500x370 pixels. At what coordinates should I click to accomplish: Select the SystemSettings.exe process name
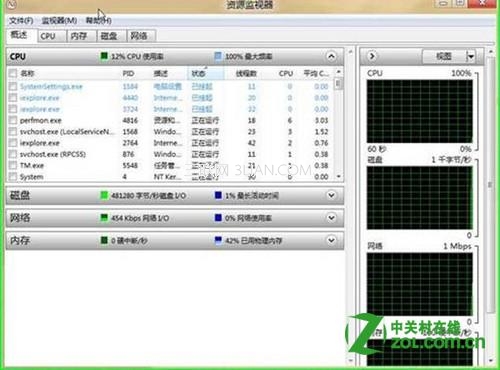point(51,87)
